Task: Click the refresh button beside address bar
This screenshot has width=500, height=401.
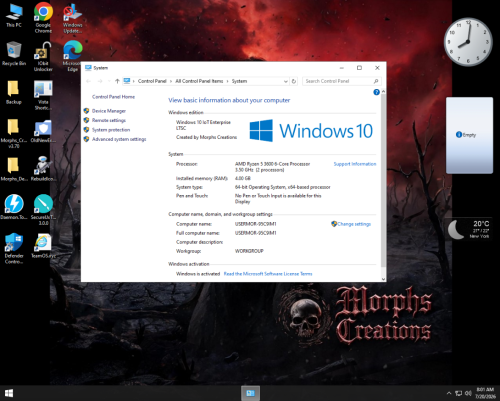Action: click(294, 81)
